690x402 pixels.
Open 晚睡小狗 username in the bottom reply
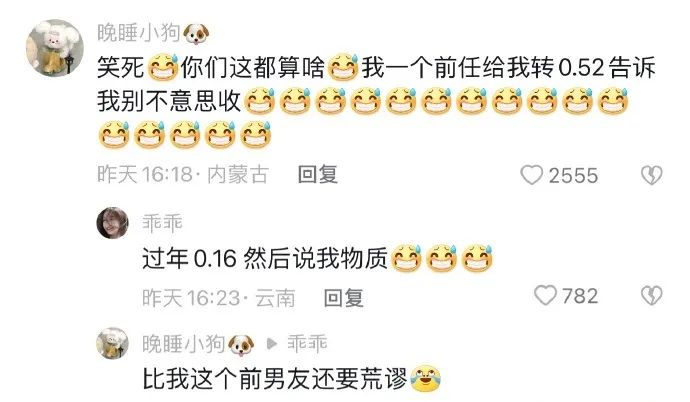click(x=184, y=344)
